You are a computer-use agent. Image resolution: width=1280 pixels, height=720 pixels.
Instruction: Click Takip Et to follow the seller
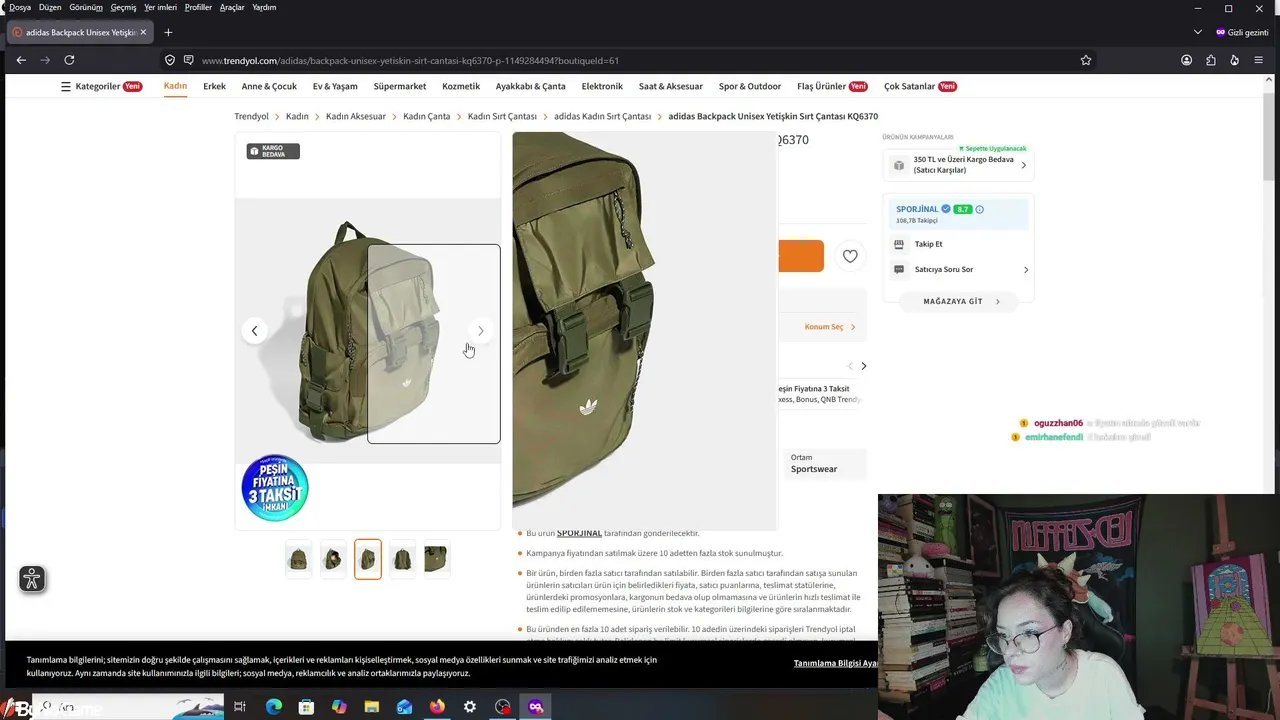tap(928, 244)
